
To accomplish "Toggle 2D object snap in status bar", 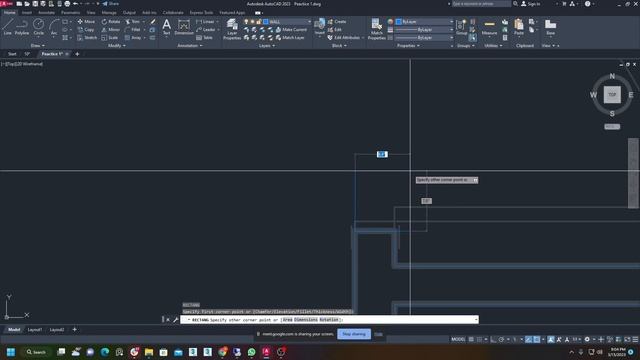I will pos(537,339).
